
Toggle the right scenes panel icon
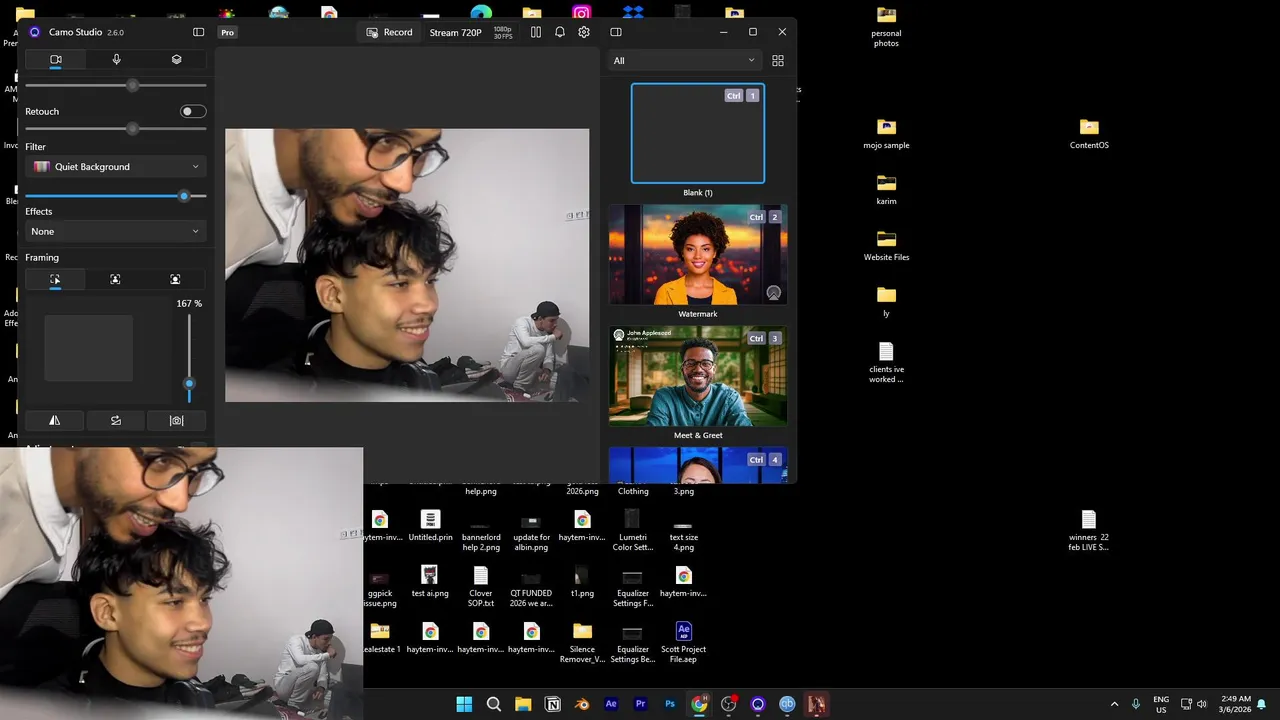click(616, 32)
